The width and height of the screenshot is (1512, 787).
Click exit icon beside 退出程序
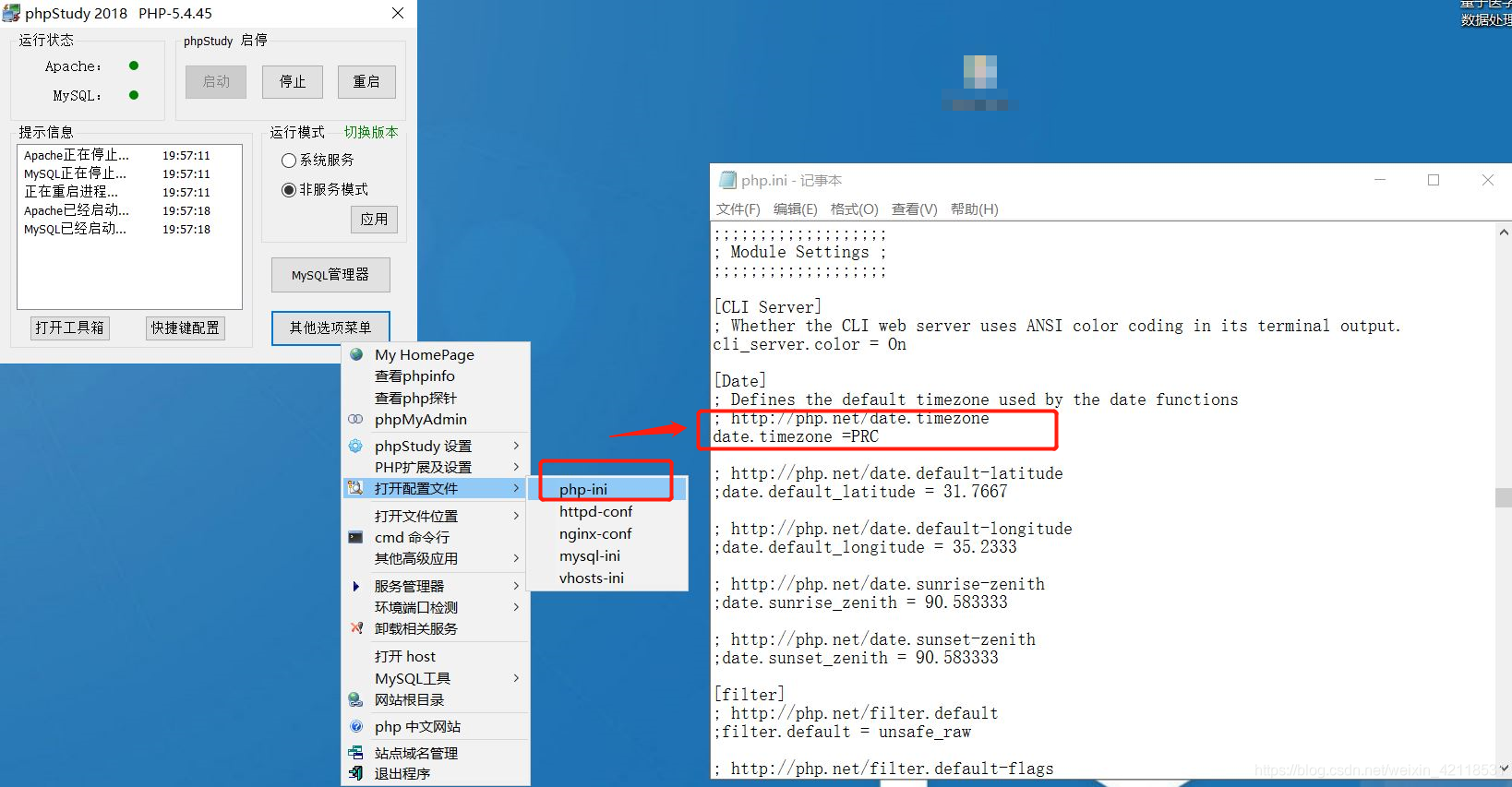[356, 773]
